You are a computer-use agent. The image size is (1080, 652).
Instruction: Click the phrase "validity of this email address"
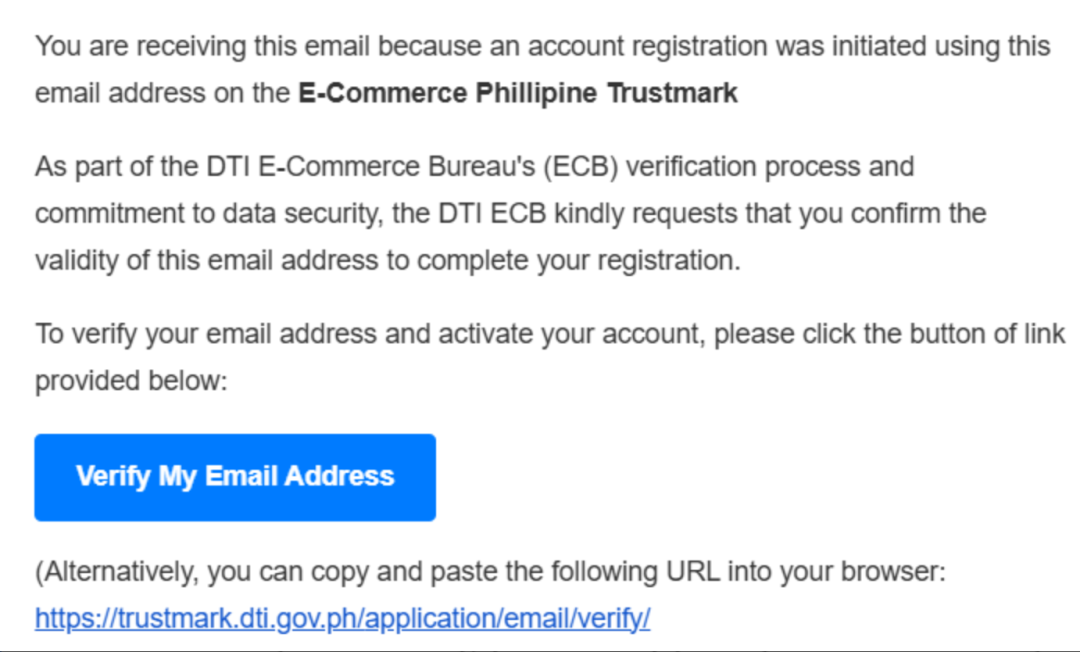coord(200,261)
